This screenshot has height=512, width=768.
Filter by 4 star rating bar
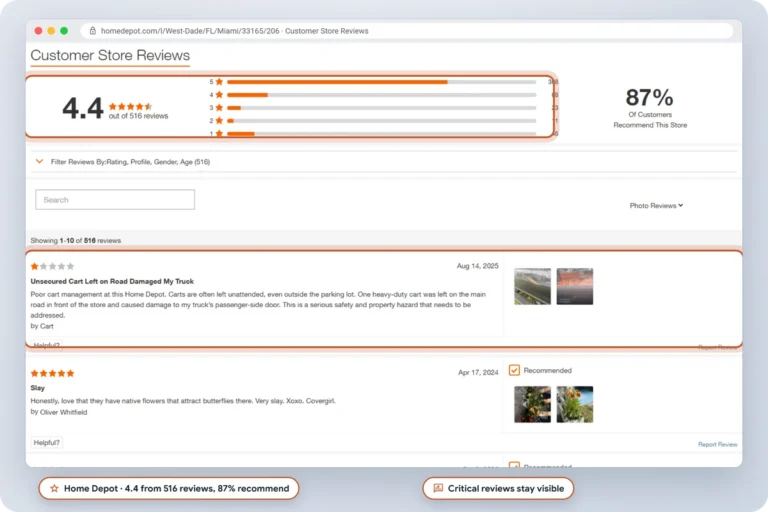pyautogui.click(x=382, y=95)
